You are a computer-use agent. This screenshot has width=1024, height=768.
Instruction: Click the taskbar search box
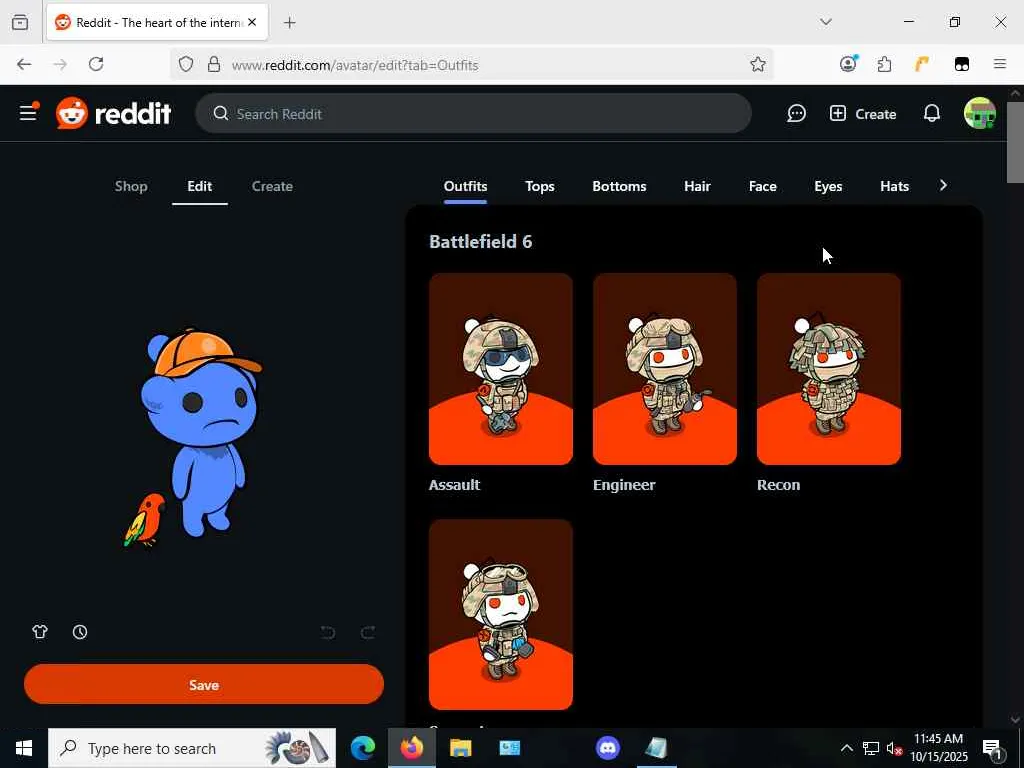pos(192,748)
